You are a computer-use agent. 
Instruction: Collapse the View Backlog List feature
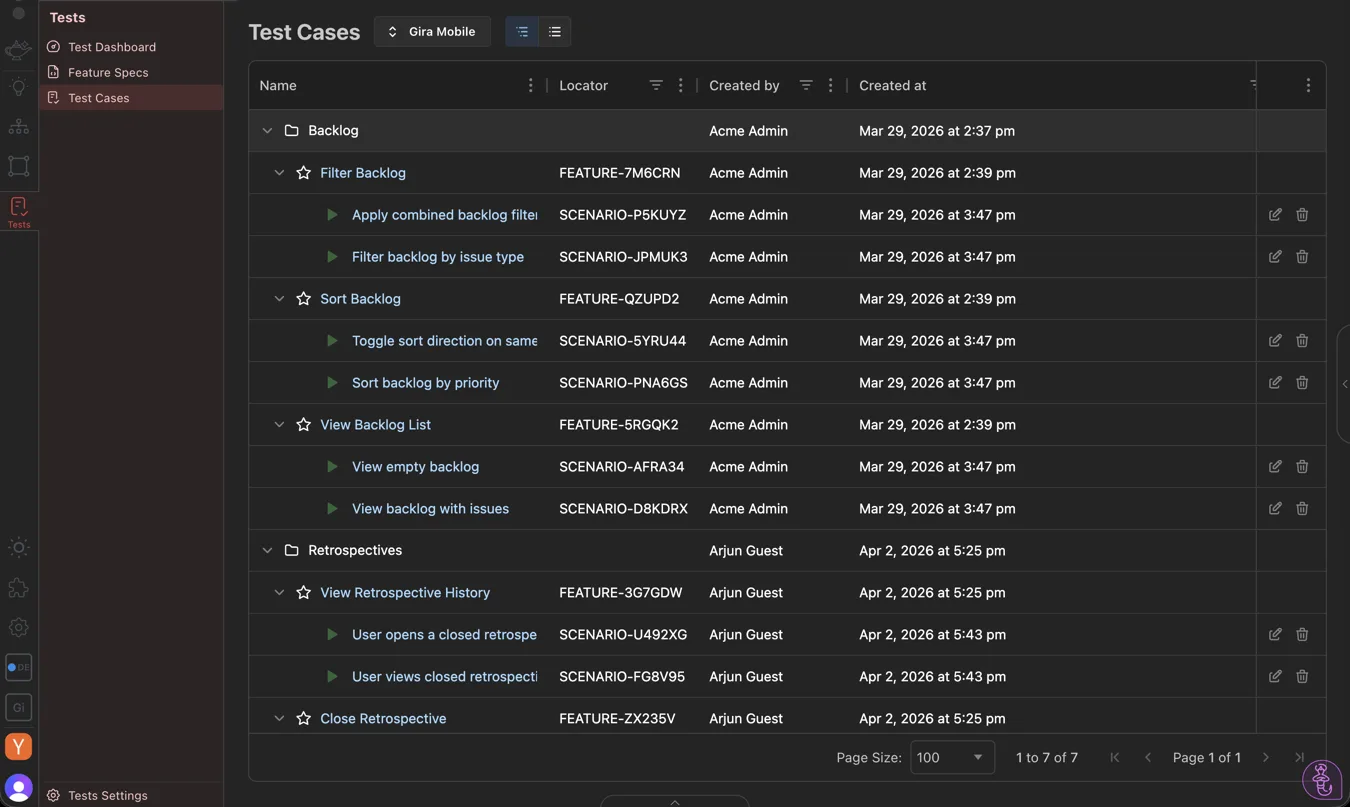(x=279, y=425)
